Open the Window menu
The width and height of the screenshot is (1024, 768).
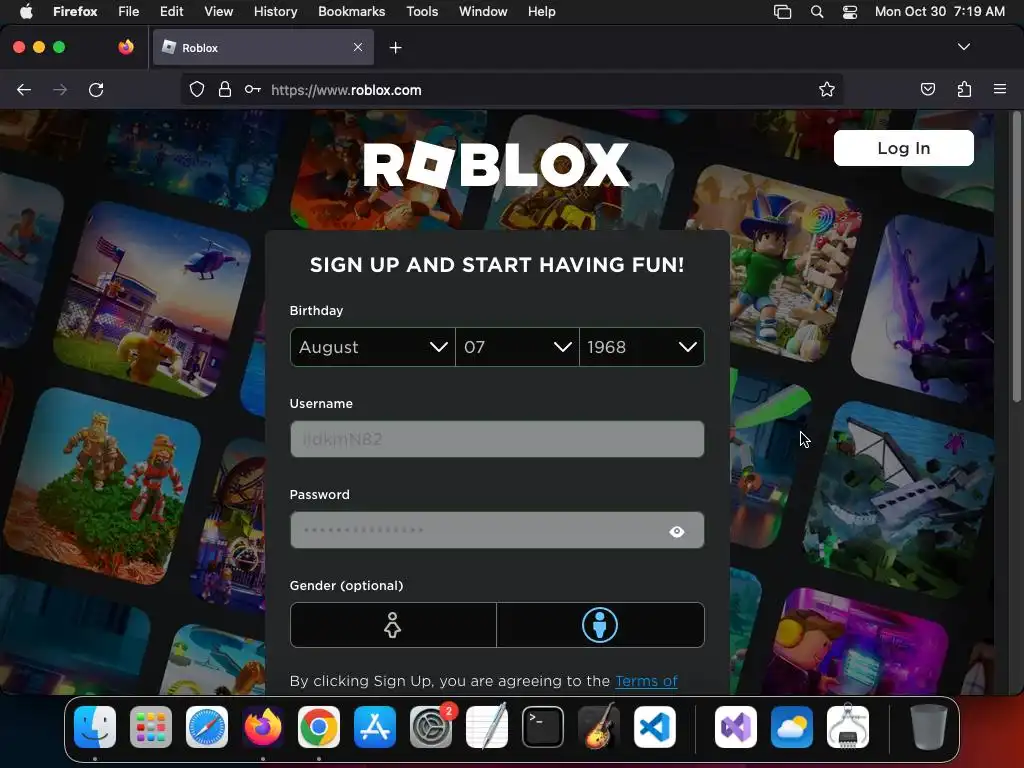(483, 11)
